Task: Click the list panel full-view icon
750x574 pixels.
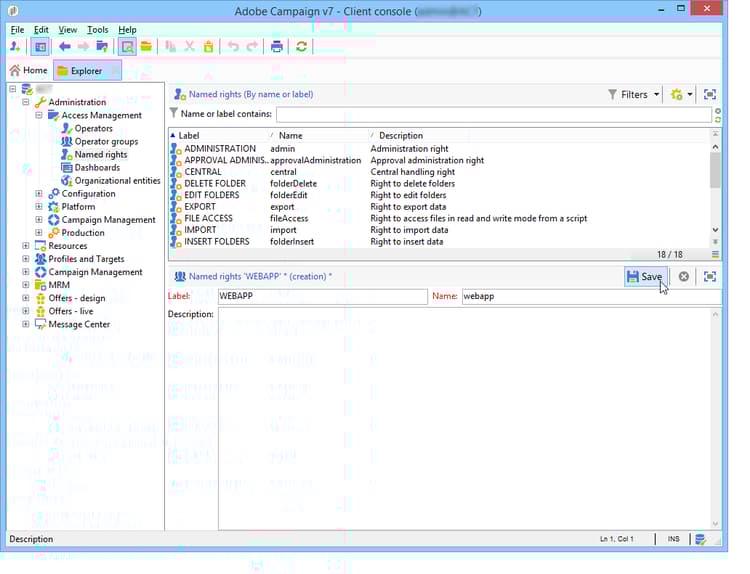Action: click(710, 95)
